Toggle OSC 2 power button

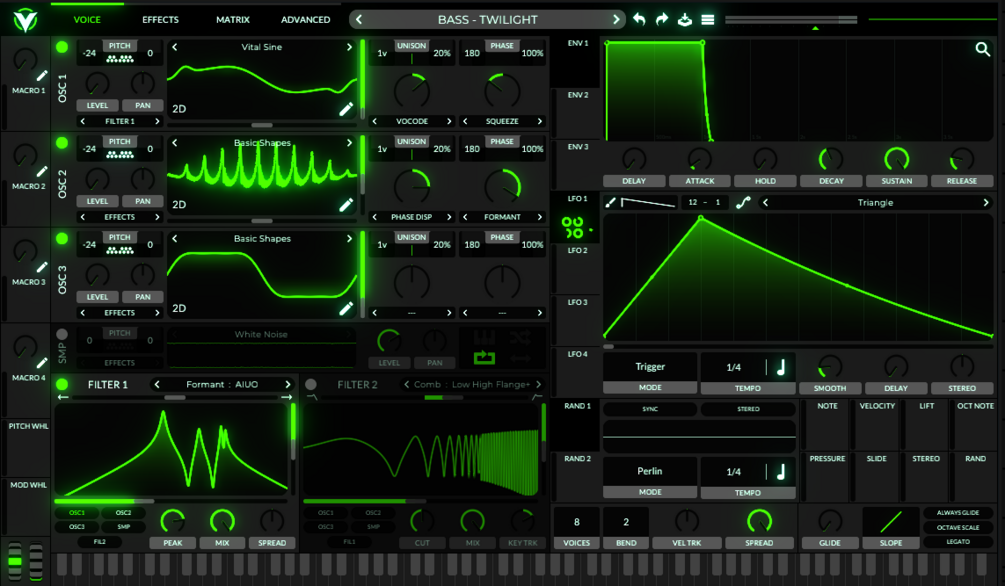62,142
